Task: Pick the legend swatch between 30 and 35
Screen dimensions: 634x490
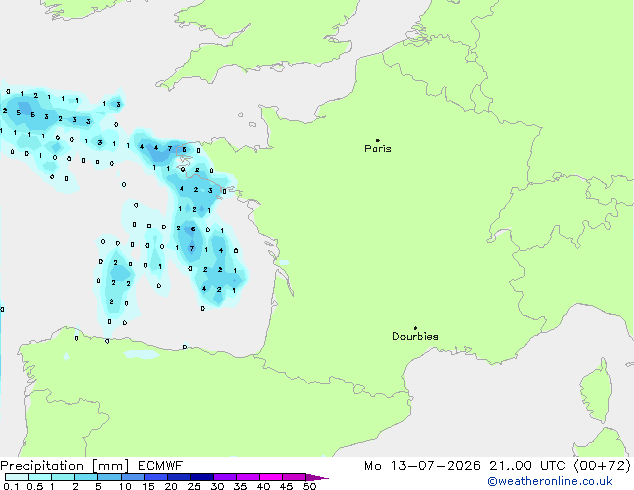Action: pyautogui.click(x=224, y=477)
